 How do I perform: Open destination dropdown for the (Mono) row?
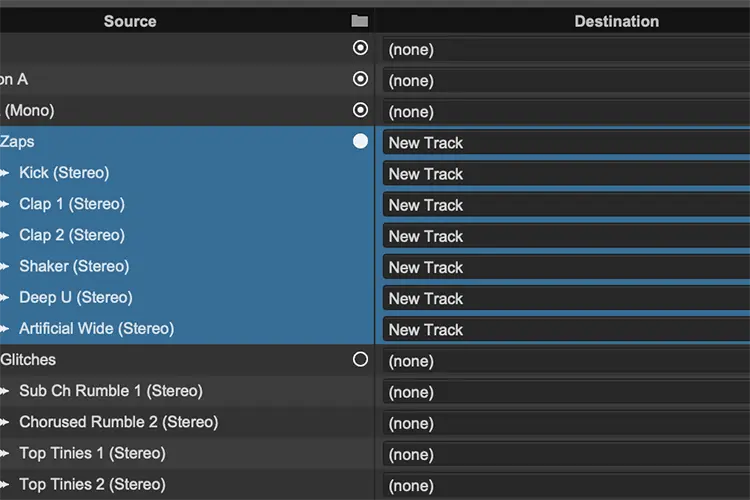point(566,111)
